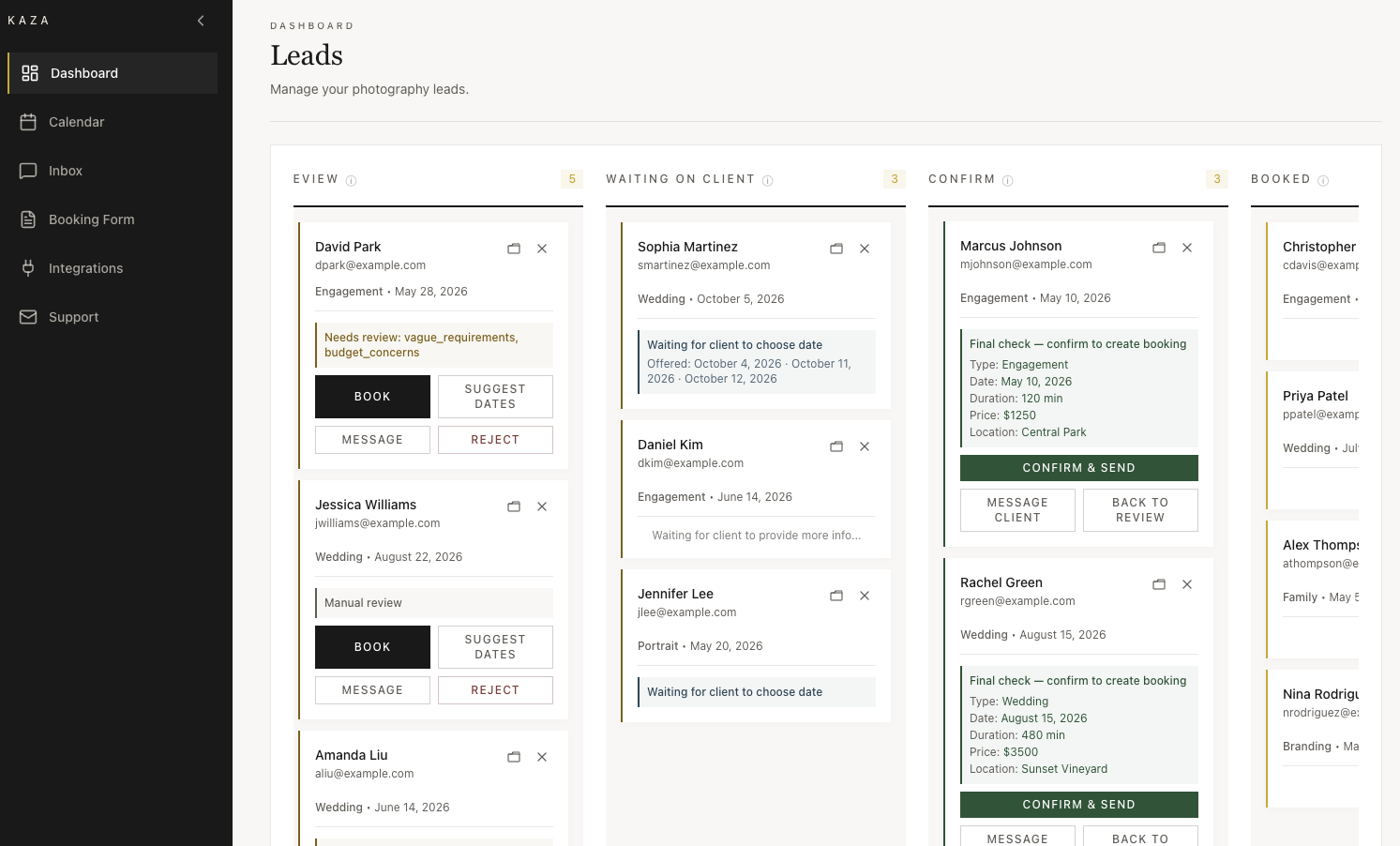Send Marcus Johnson back to review
The width and height of the screenshot is (1400, 846).
pos(1140,510)
